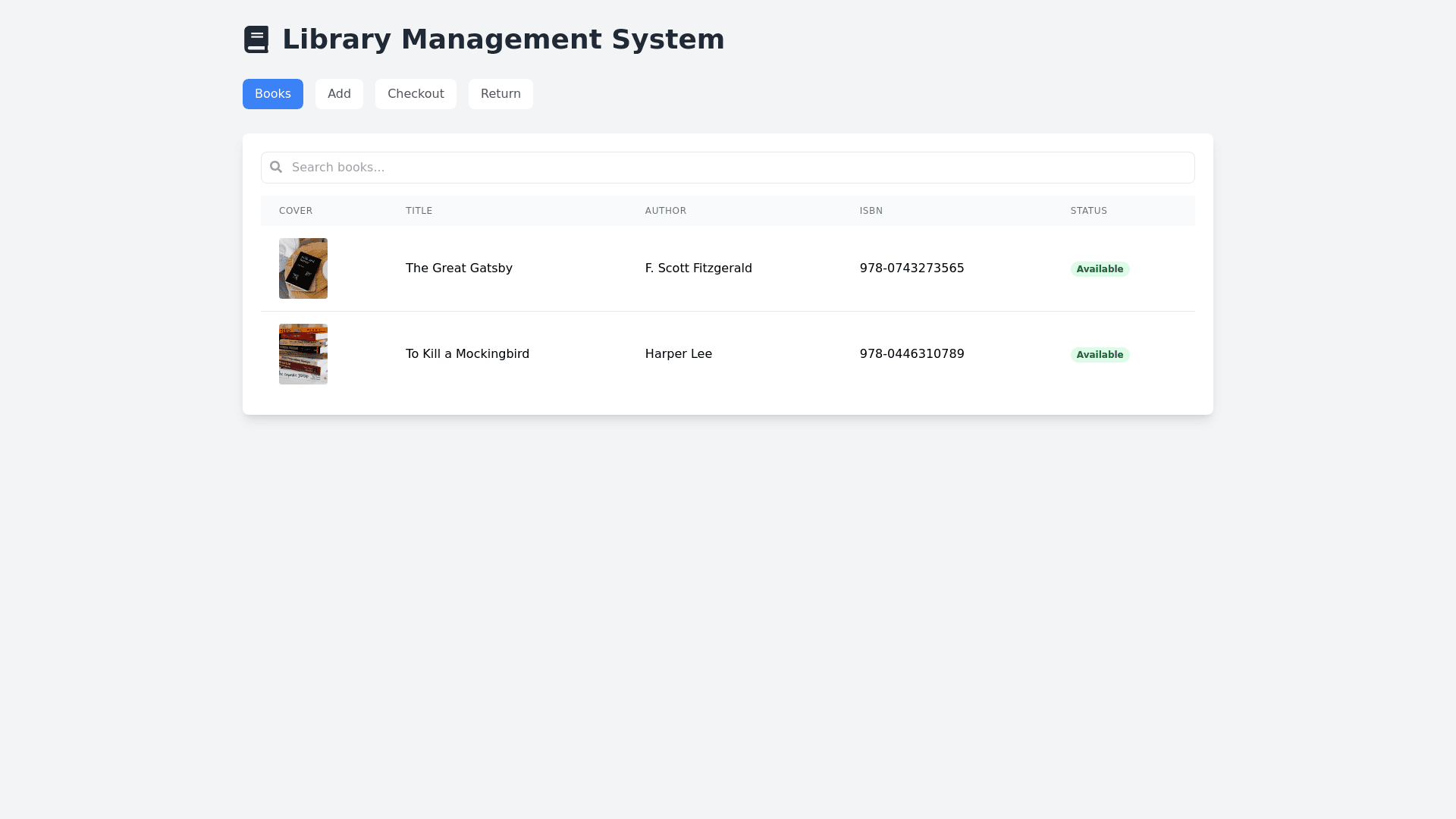Click ISBN 978-0743273565
The height and width of the screenshot is (819, 1456).
tap(912, 268)
